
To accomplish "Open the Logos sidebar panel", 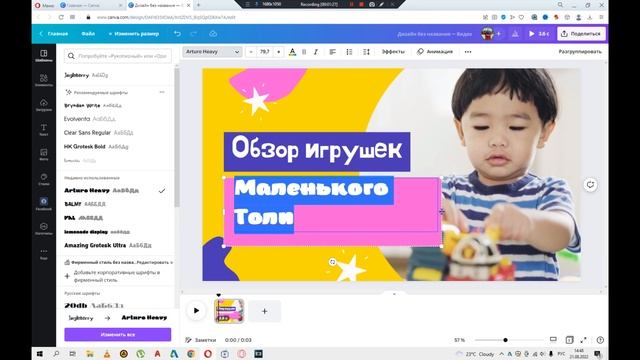I will 44,229.
